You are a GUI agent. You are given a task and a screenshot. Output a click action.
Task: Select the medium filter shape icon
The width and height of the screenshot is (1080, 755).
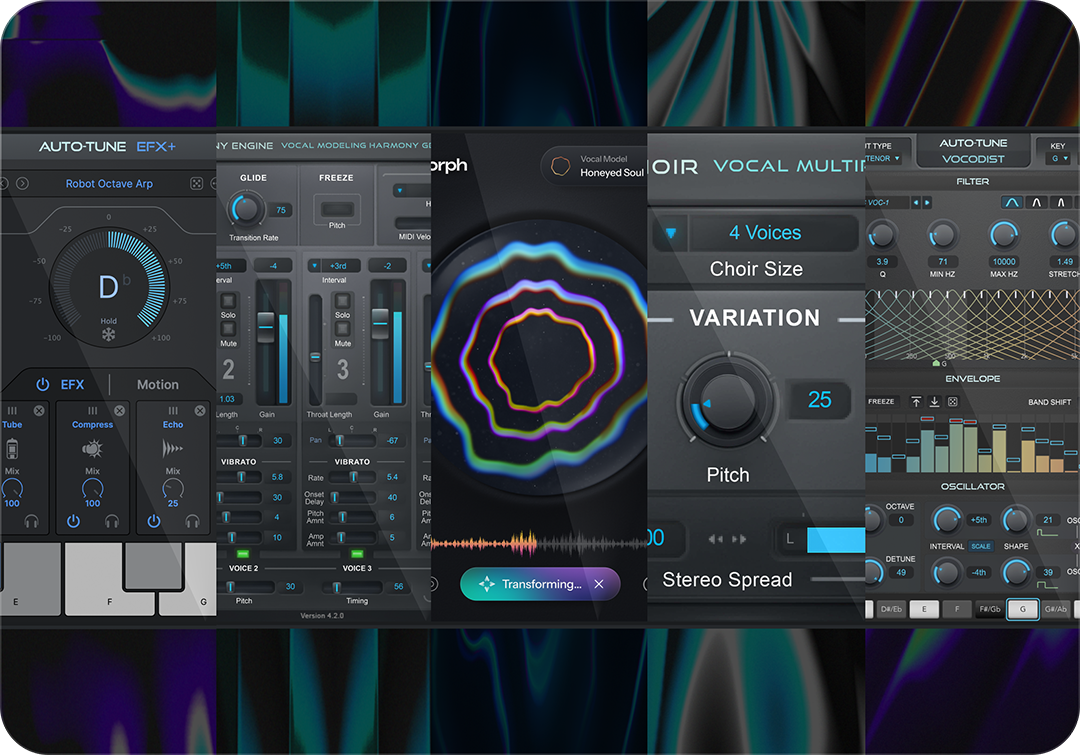[1037, 203]
